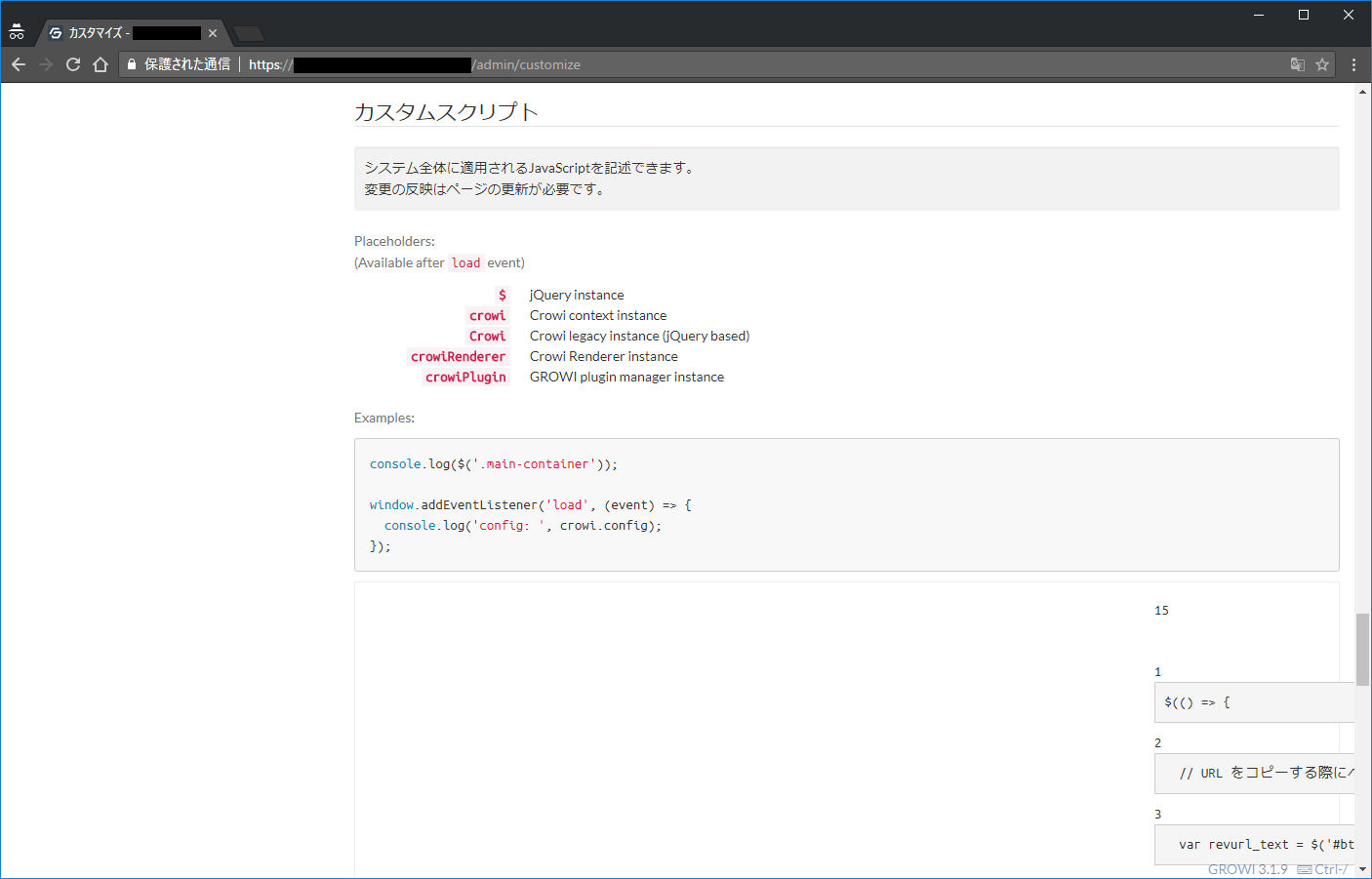Click the keyboard icon beside Ctrl-/

pos(1303,868)
